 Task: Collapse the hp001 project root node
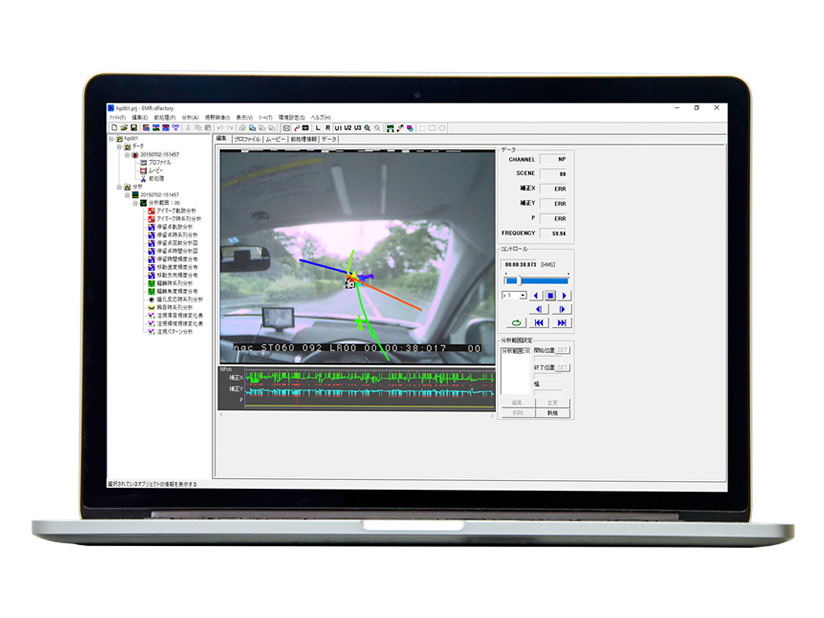click(x=112, y=139)
